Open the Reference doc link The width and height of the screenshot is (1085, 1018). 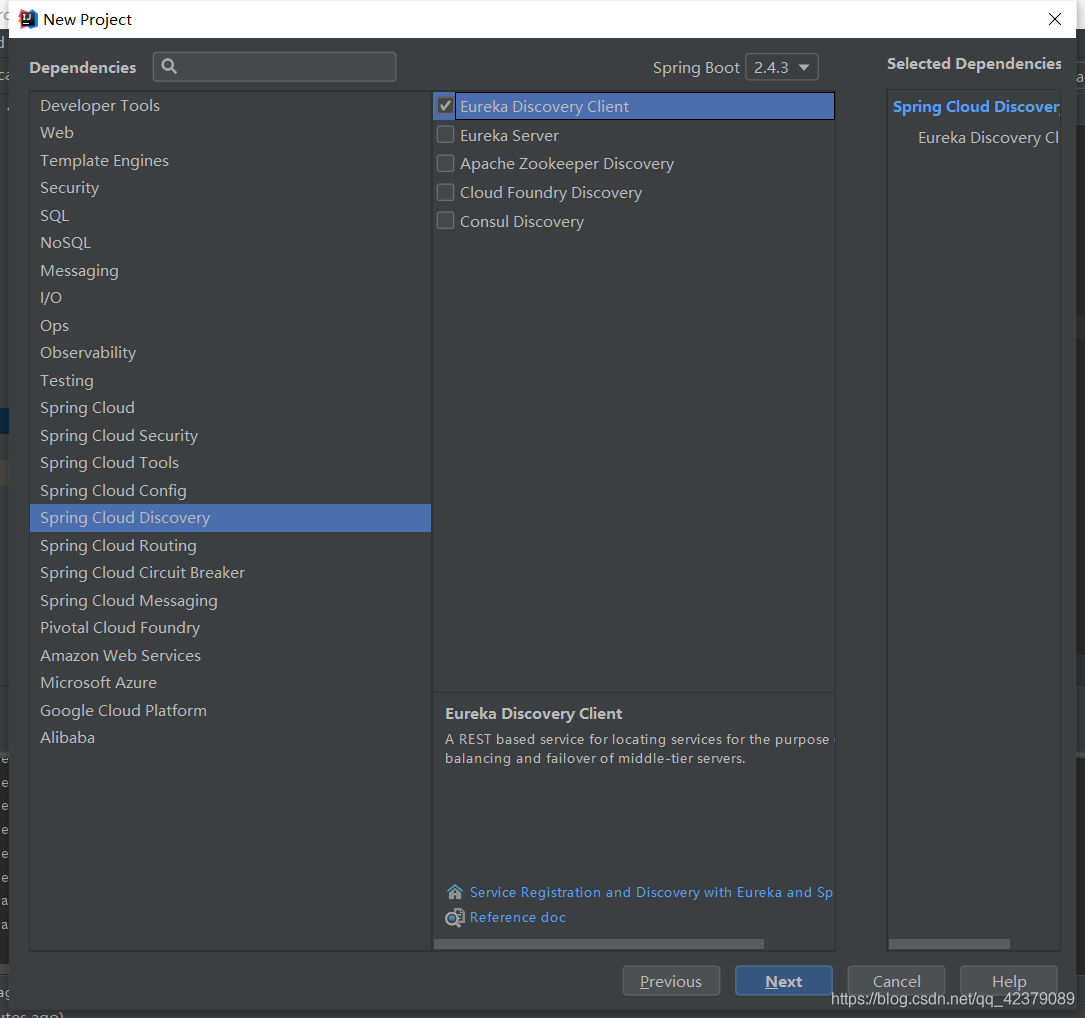click(x=518, y=917)
